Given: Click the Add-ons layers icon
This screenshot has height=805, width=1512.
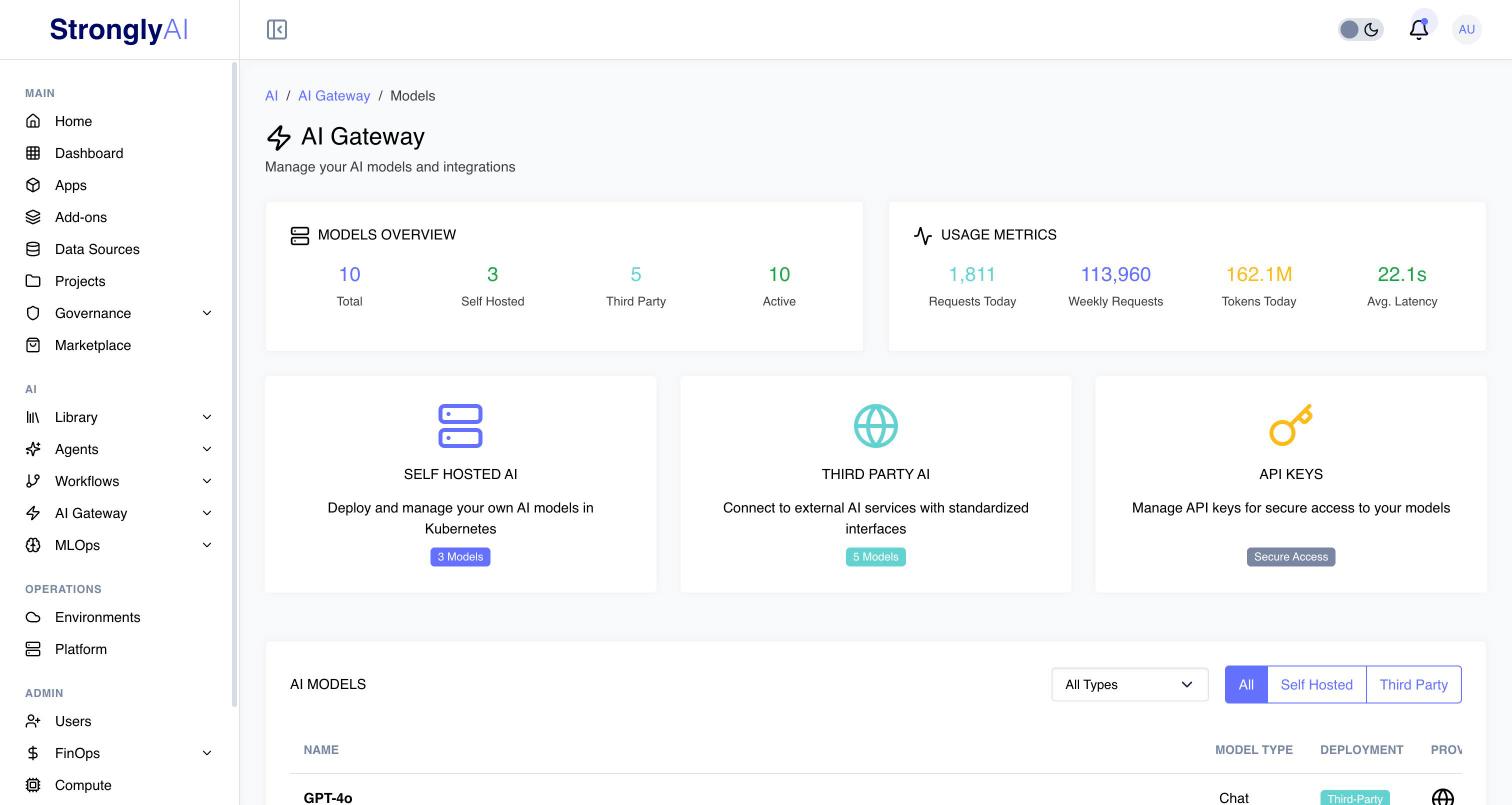Looking at the screenshot, I should 33,217.
